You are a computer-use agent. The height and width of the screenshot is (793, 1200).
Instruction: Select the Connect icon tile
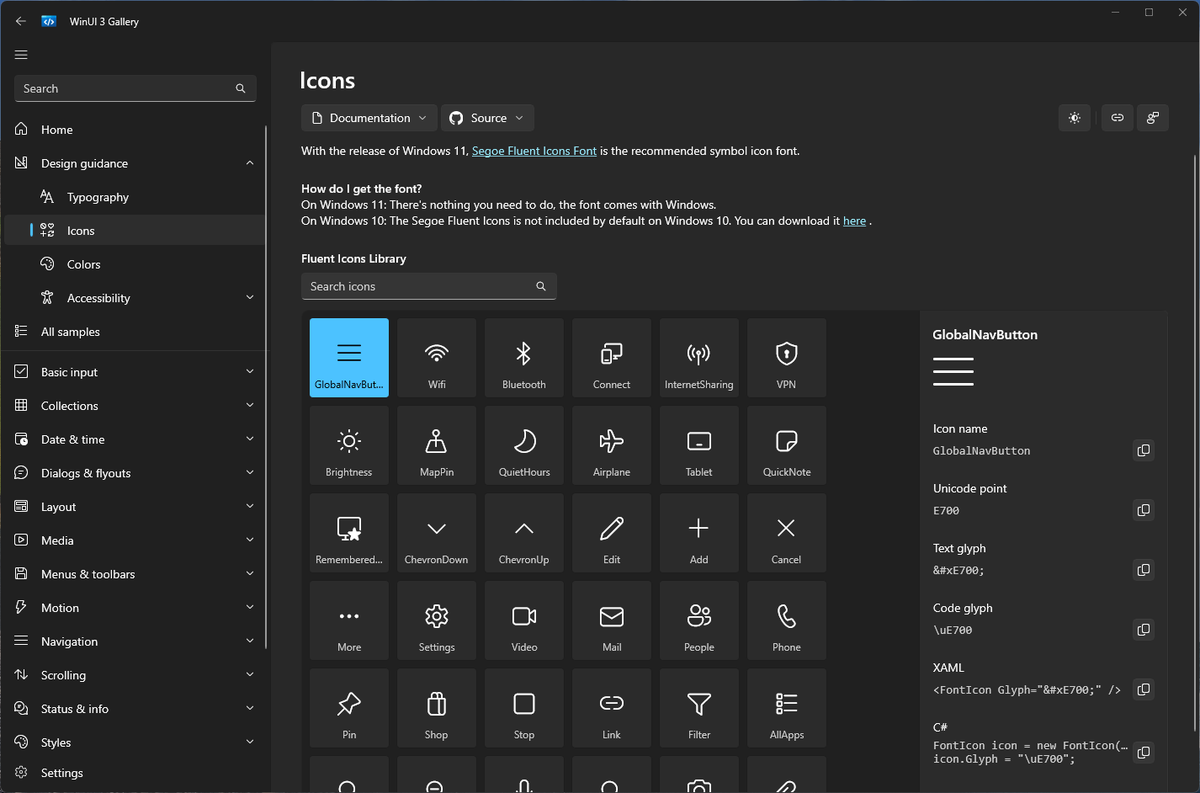(x=612, y=358)
